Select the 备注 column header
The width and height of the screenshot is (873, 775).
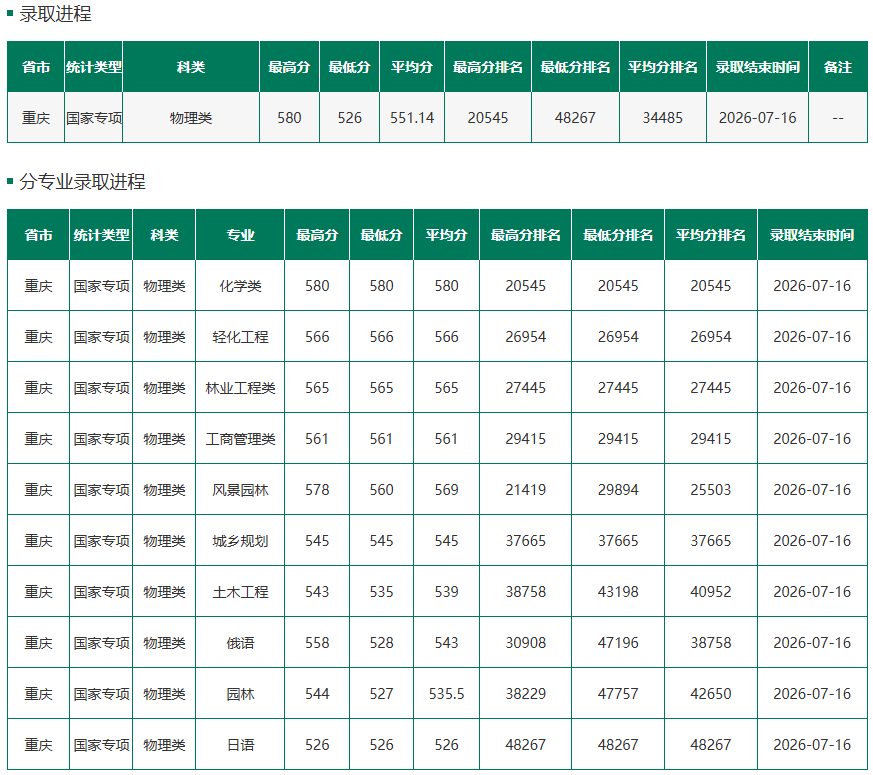(837, 67)
